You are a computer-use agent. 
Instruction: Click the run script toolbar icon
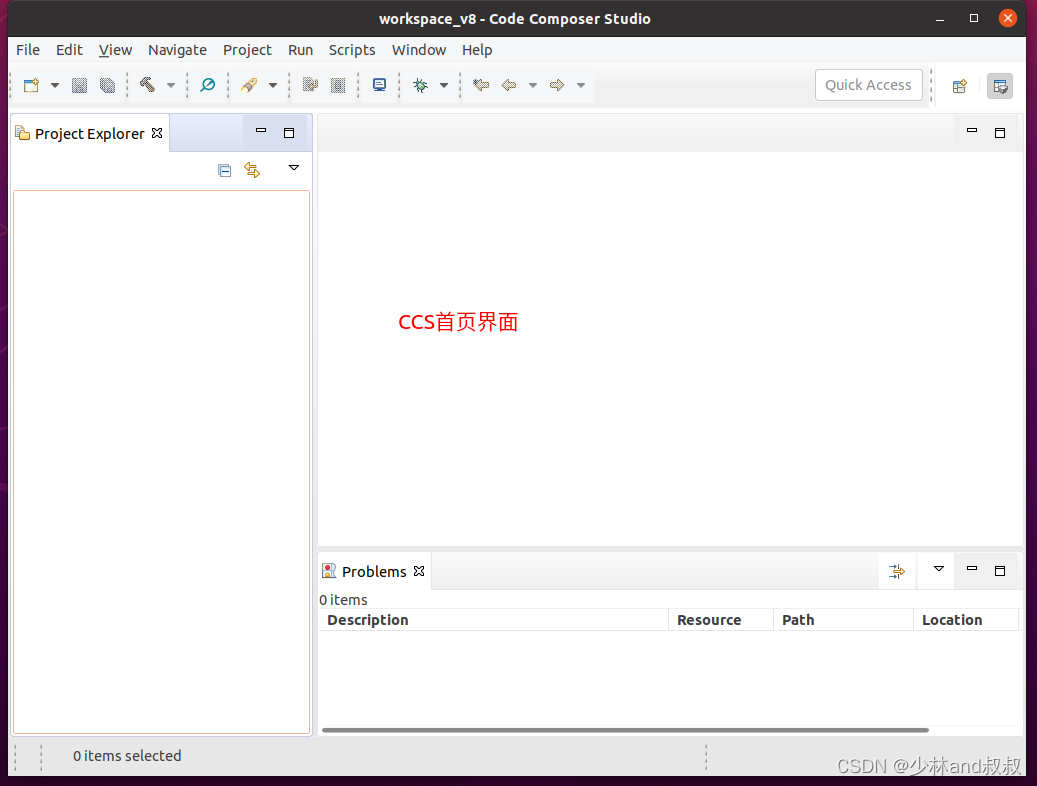click(310, 85)
